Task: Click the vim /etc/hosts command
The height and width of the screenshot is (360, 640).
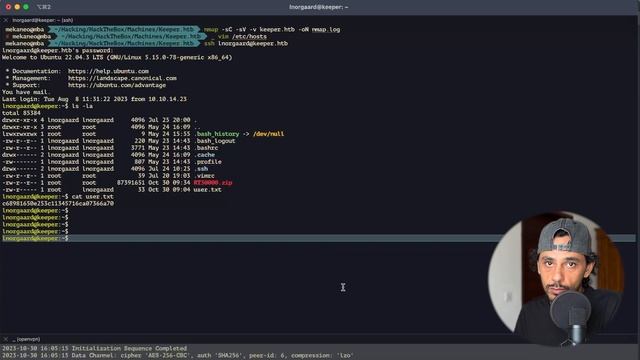Action: (242, 36)
